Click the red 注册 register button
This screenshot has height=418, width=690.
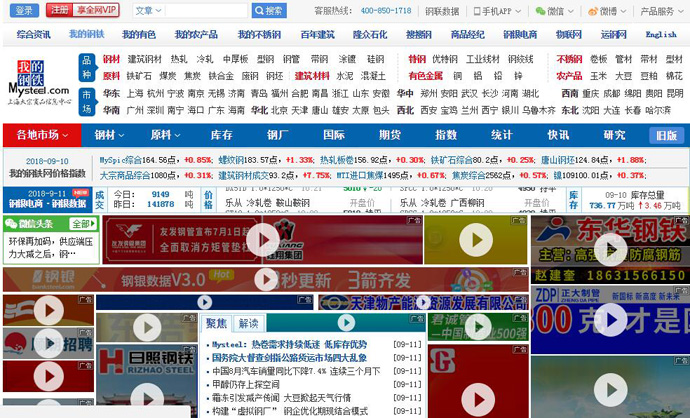pos(59,11)
